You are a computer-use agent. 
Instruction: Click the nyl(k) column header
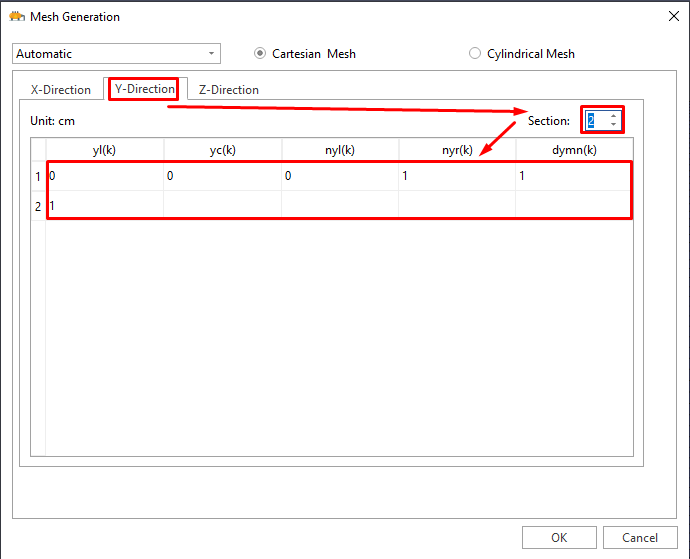(x=340, y=150)
